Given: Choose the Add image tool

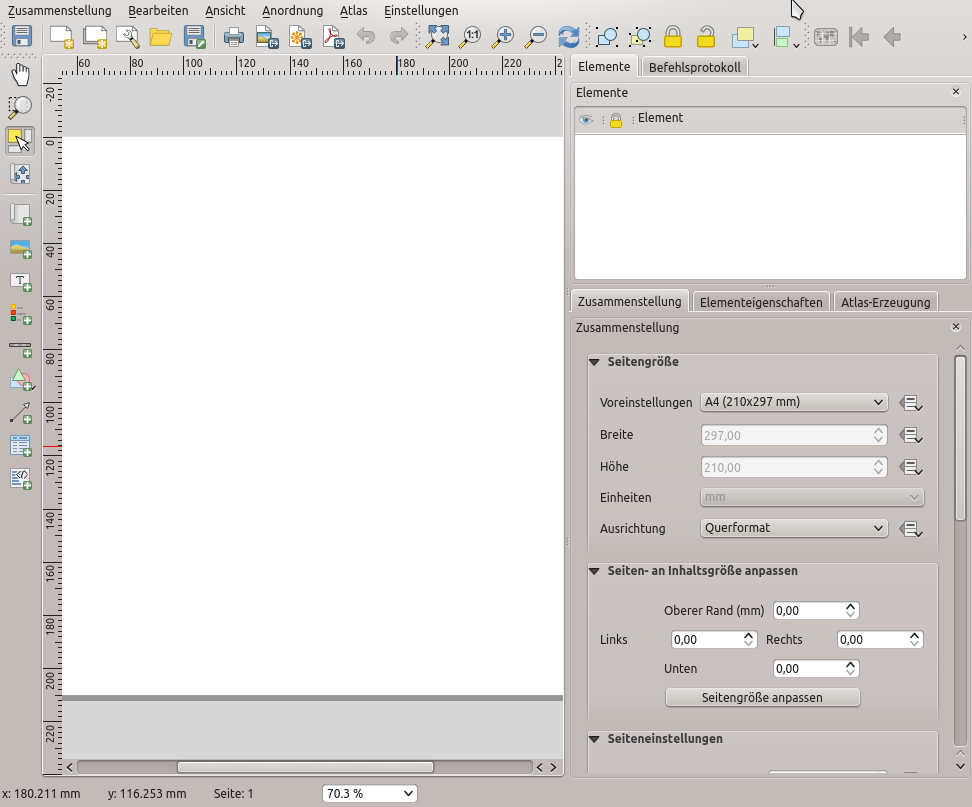Looking at the screenshot, I should tap(20, 248).
